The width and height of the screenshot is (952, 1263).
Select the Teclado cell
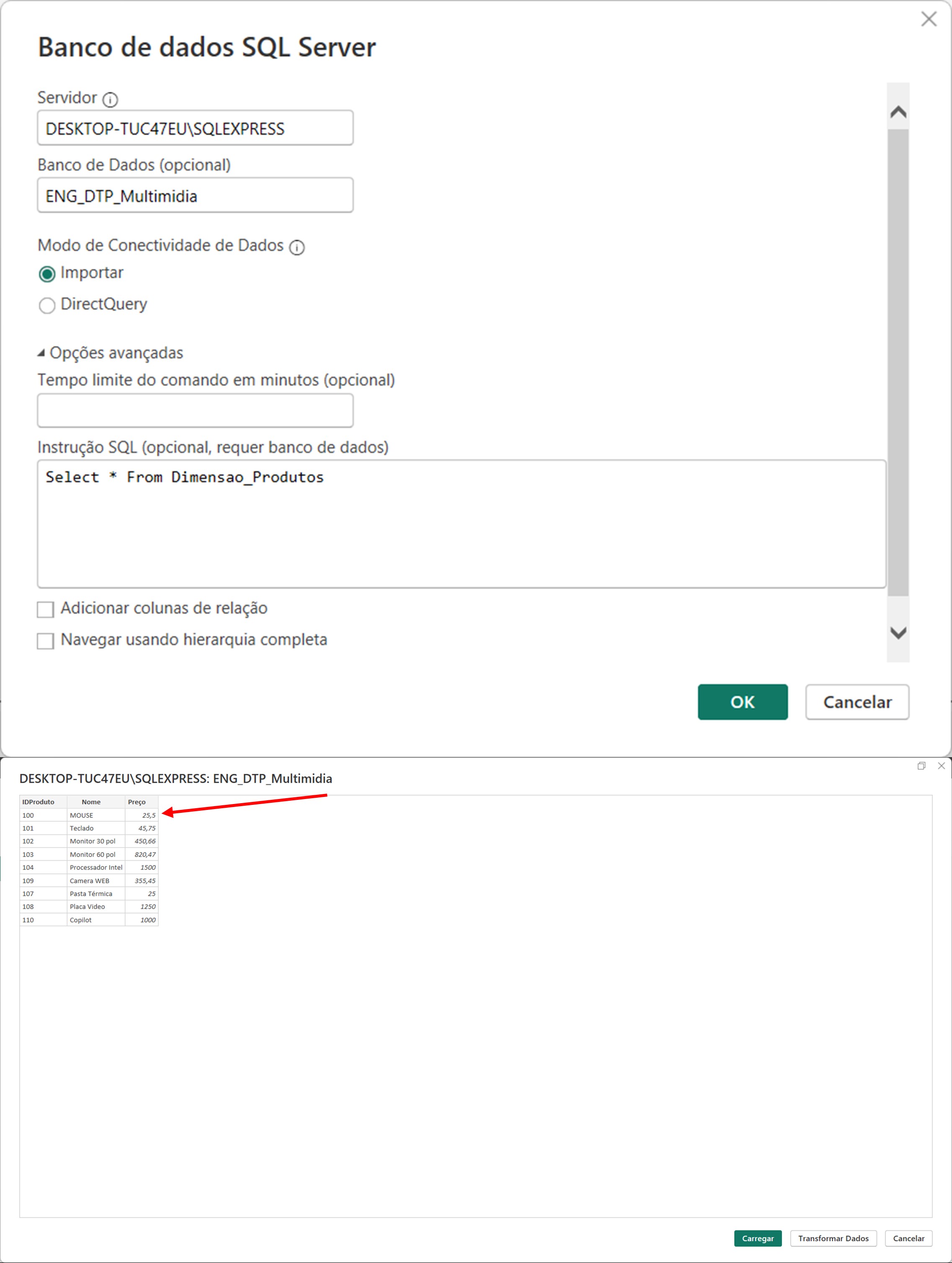(96, 828)
